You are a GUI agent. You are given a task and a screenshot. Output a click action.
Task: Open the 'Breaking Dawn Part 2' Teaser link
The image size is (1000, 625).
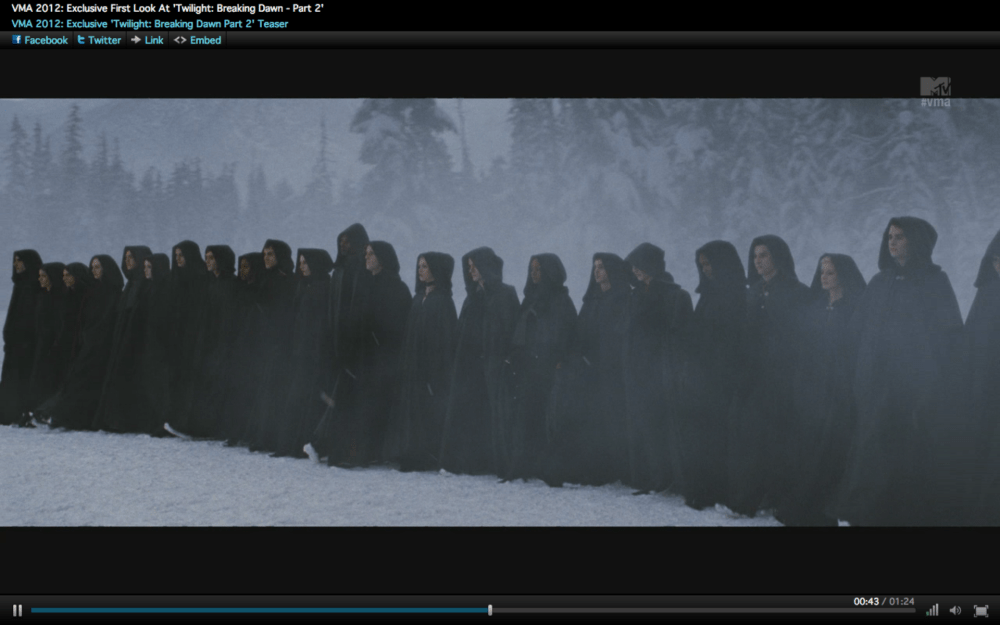pyautogui.click(x=149, y=23)
